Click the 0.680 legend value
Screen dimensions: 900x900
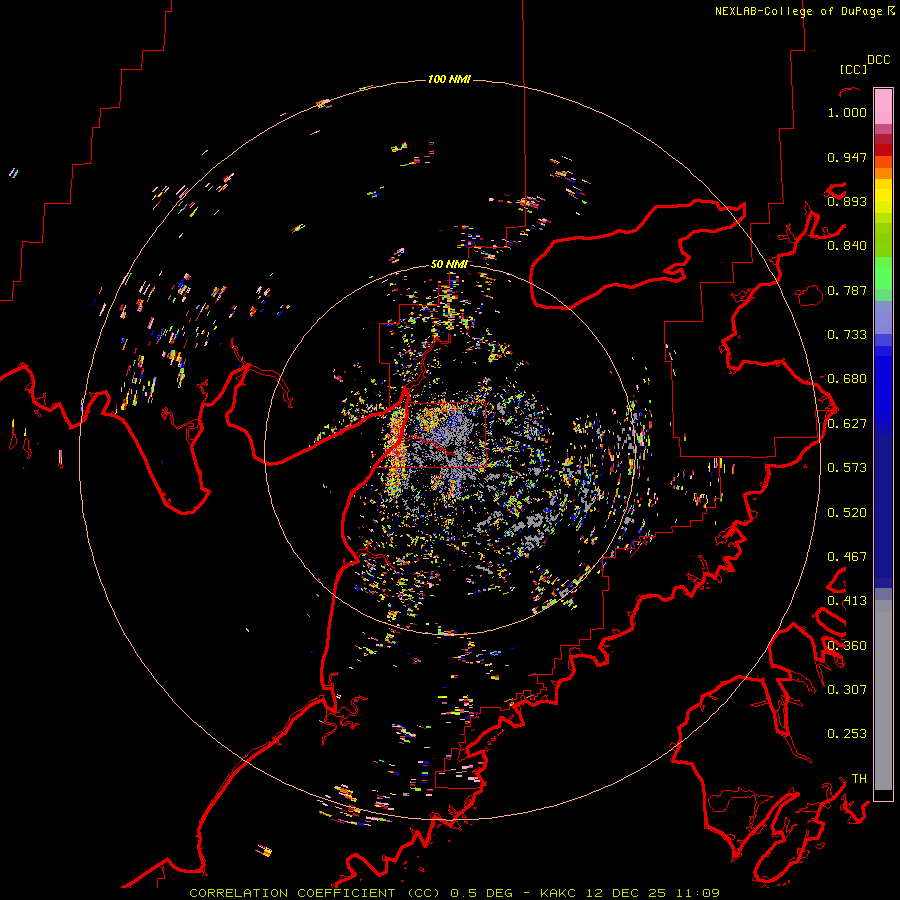click(847, 379)
